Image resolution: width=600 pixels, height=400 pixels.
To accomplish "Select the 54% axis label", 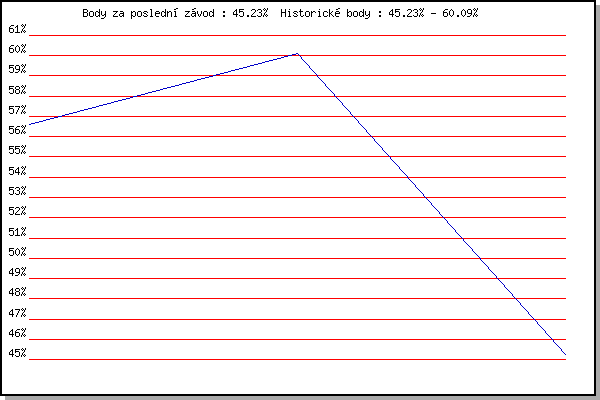I will point(17,171).
